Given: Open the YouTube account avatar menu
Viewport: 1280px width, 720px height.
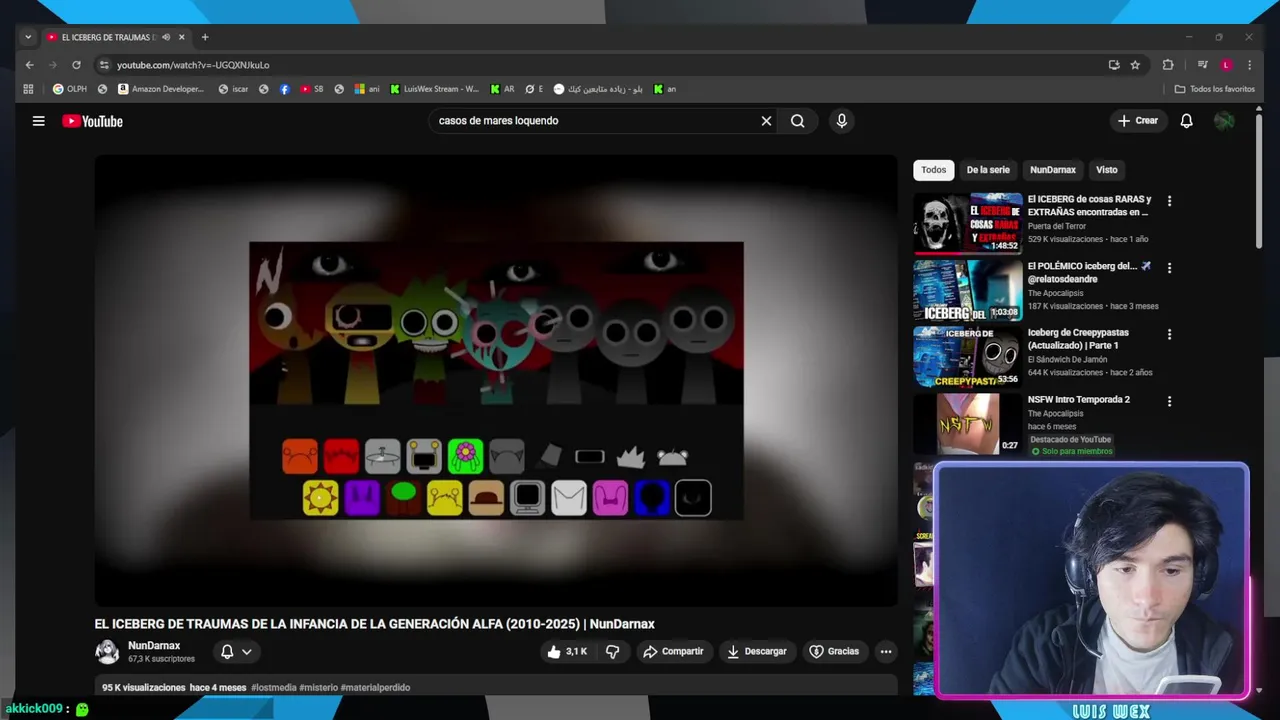Looking at the screenshot, I should coord(1224,121).
